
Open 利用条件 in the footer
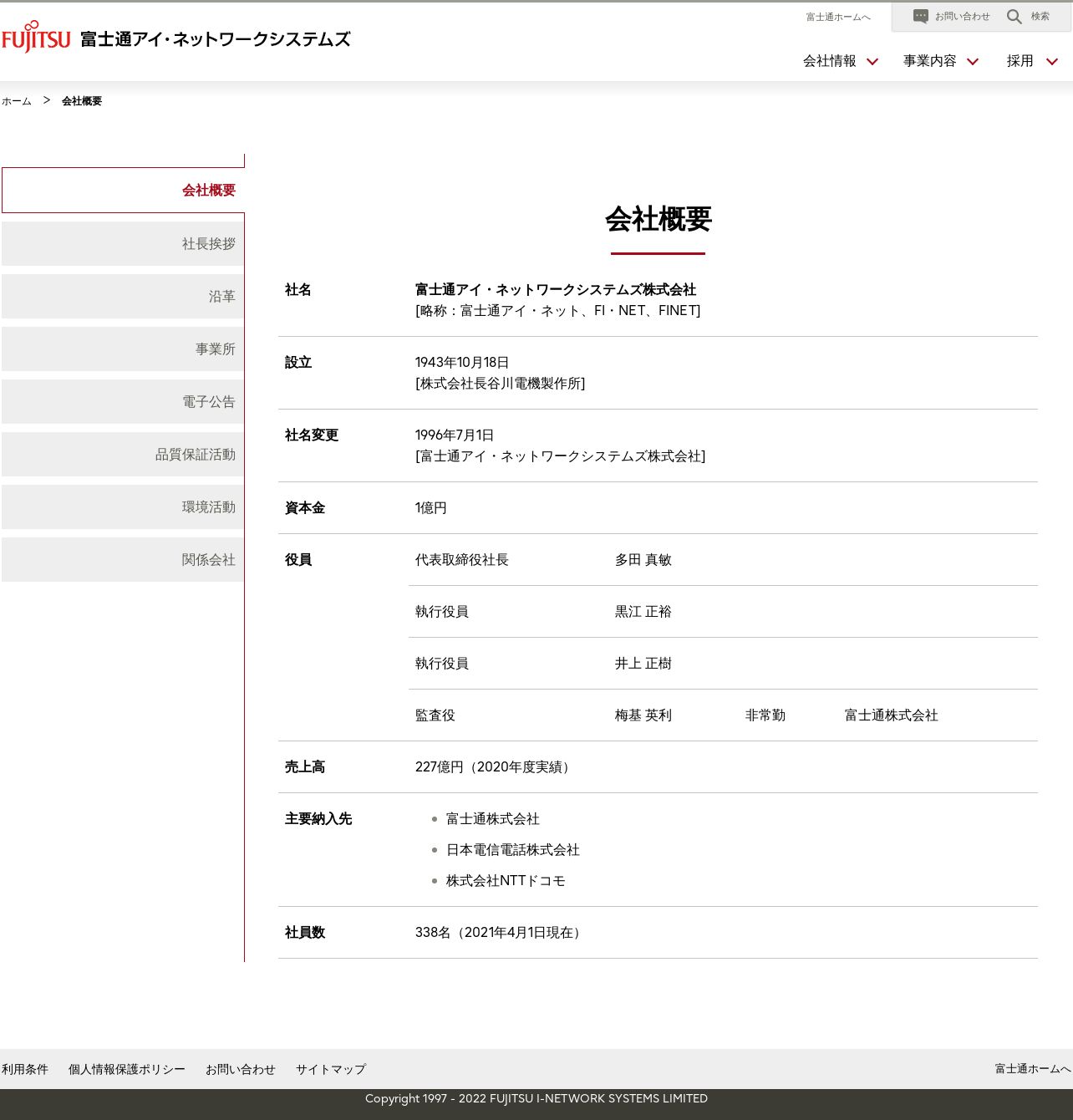(x=25, y=1069)
